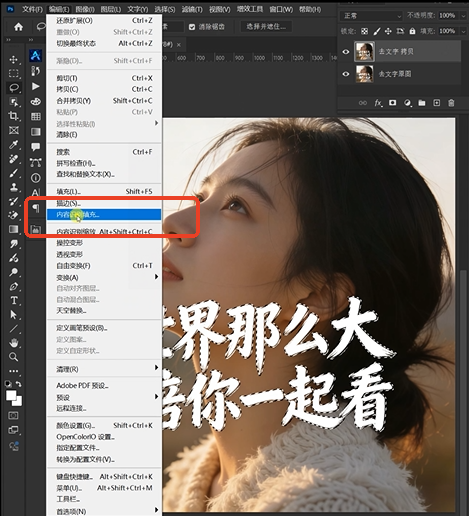Open the Edit Toolbar three-dots menu

pos(13,371)
